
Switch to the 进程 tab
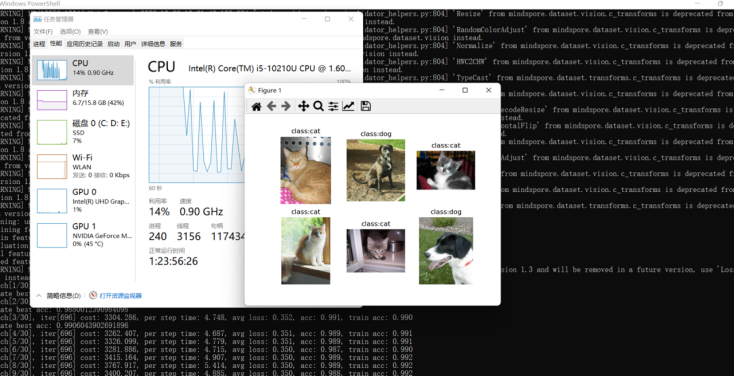click(x=39, y=44)
